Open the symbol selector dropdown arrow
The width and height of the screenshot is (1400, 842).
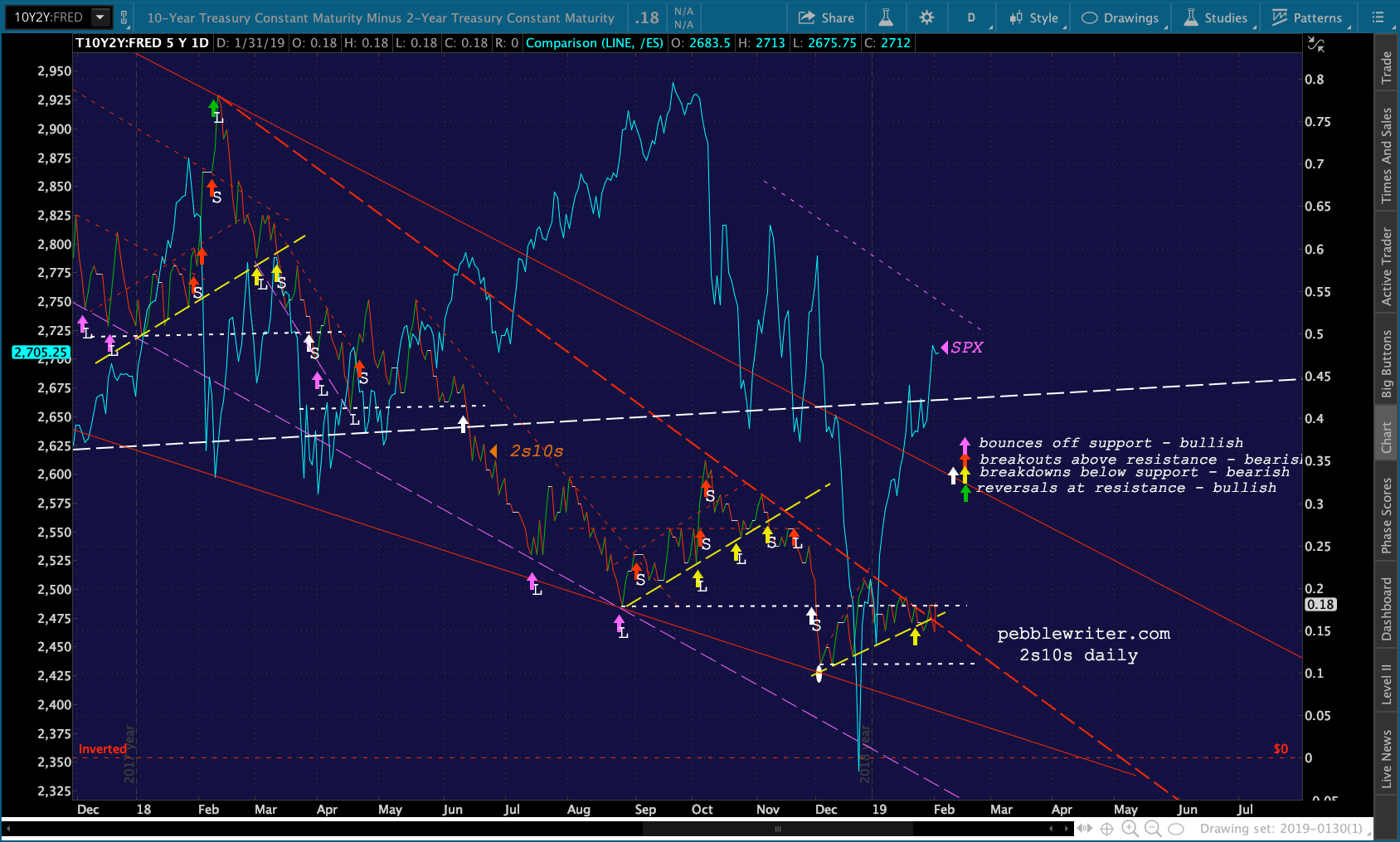(100, 17)
